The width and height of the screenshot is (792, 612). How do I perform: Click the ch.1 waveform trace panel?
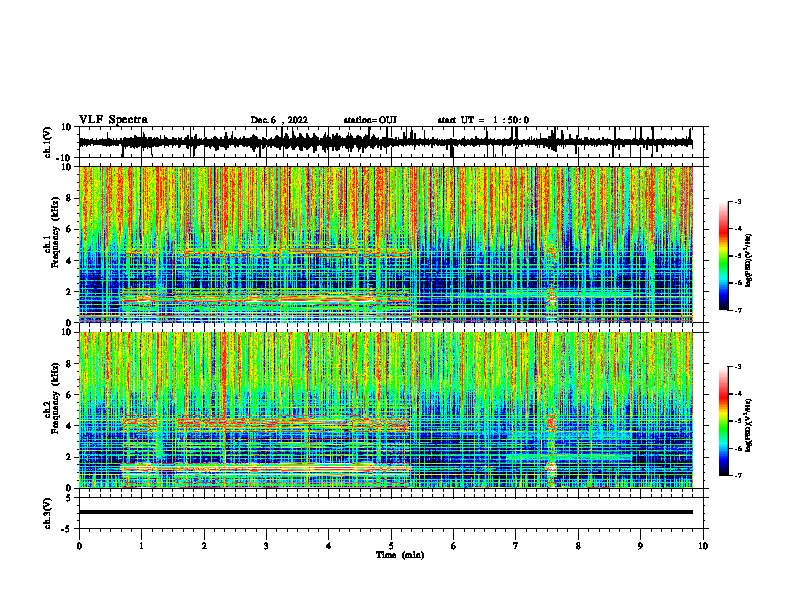pos(393,142)
